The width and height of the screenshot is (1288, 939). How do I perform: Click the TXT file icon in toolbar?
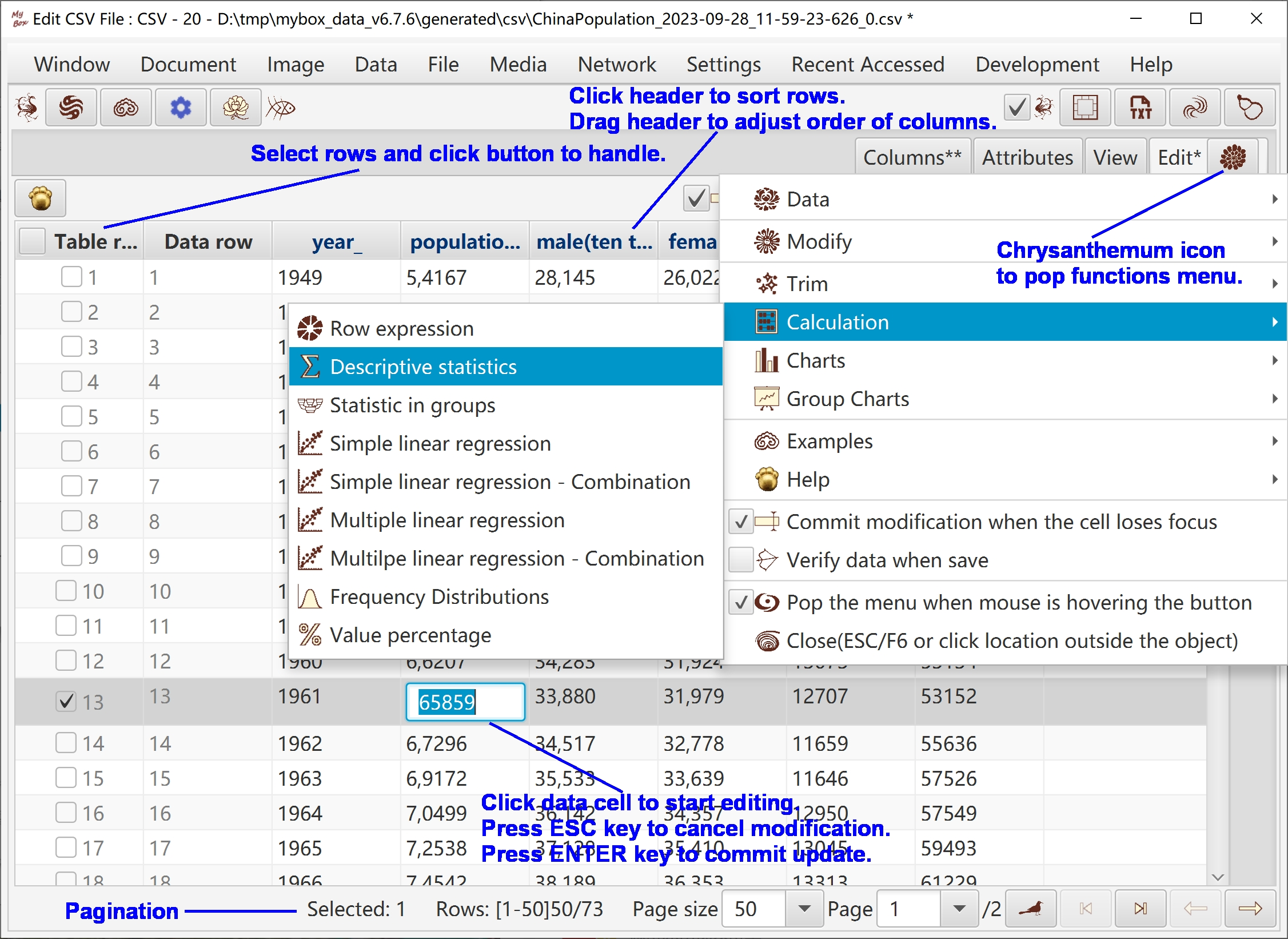tap(1140, 108)
